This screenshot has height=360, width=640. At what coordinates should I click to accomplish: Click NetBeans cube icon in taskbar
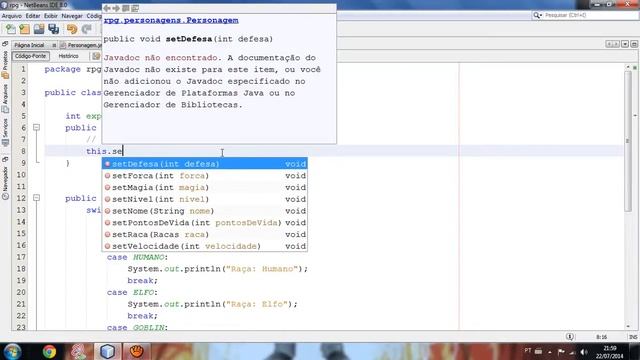[107, 351]
